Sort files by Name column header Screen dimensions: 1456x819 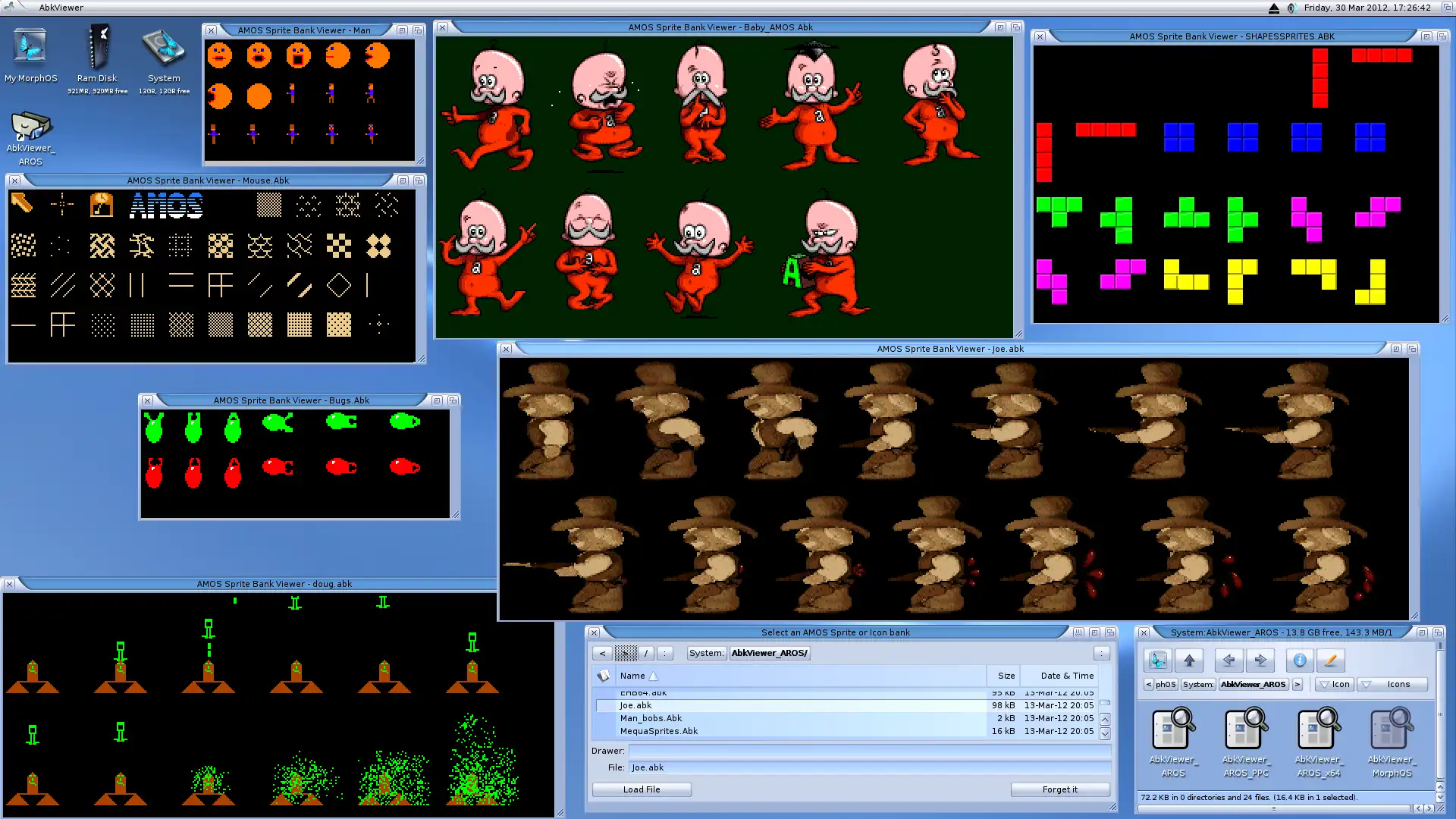click(x=801, y=676)
